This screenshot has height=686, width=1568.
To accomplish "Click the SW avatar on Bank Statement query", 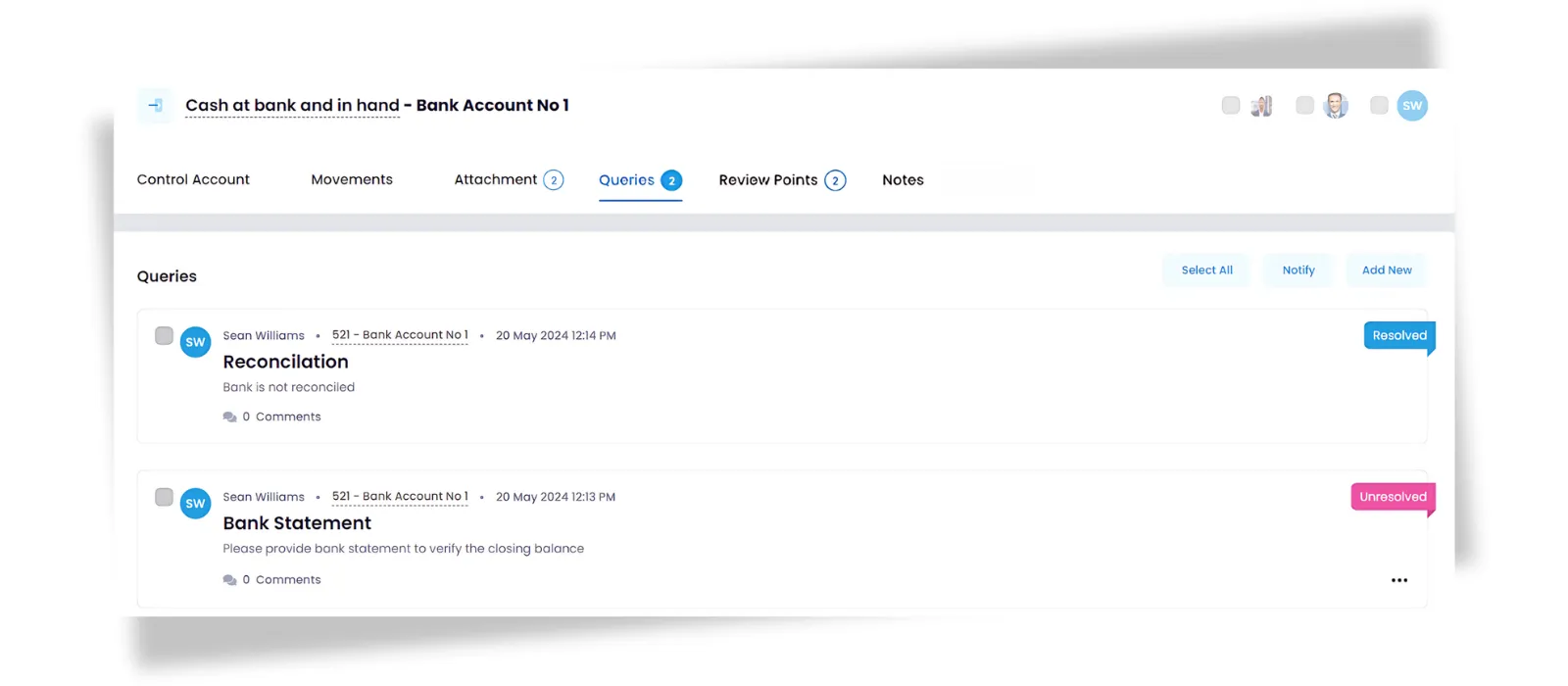I will 196,504.
